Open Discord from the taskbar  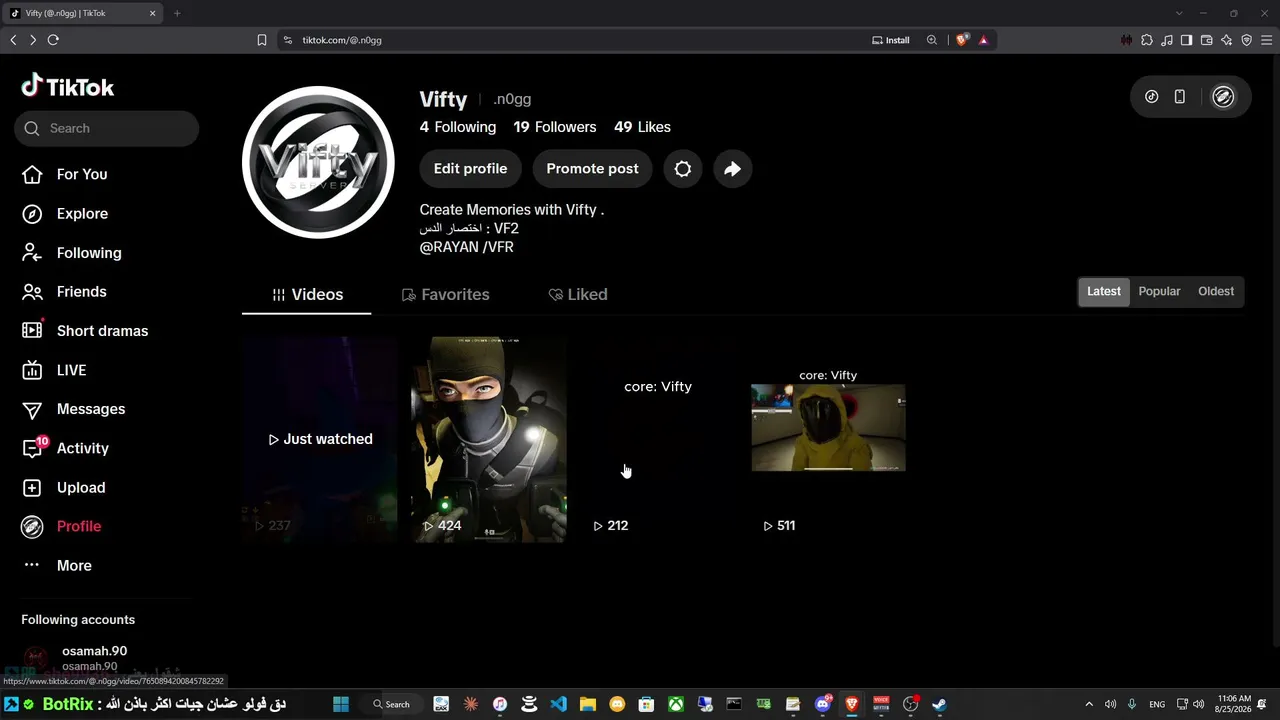point(823,704)
